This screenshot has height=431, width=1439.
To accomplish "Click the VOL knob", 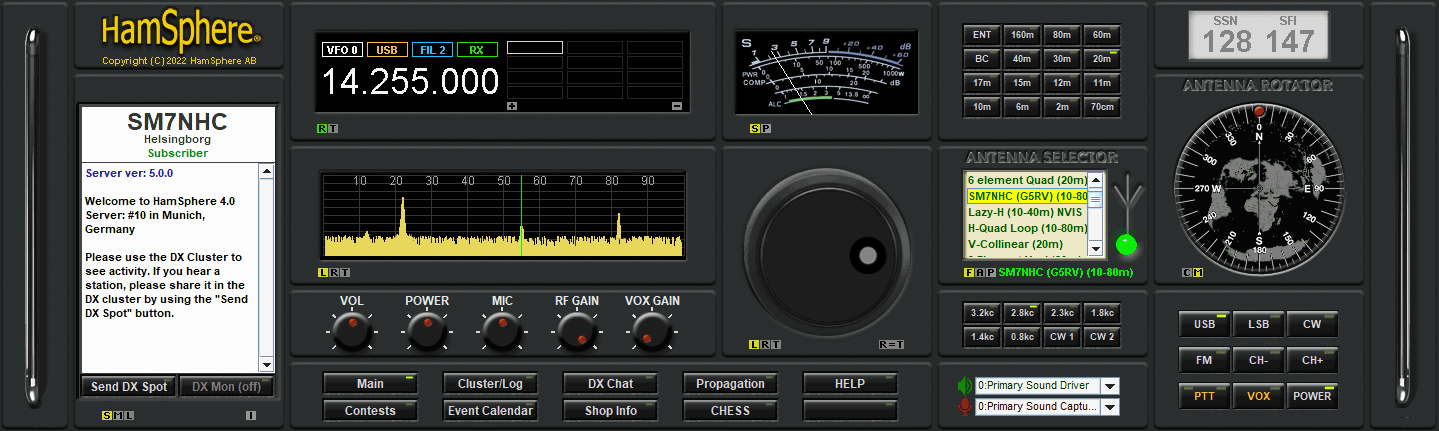I will pyautogui.click(x=351, y=329).
